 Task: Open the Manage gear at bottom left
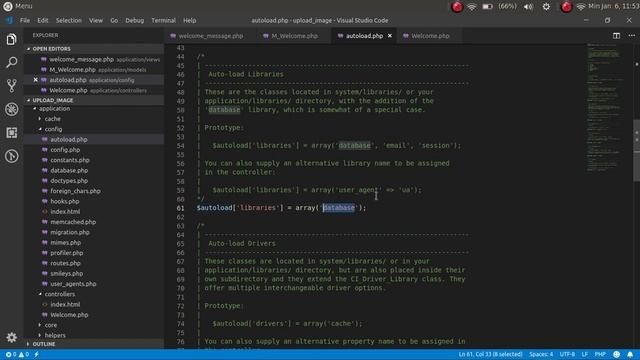tap(11, 337)
